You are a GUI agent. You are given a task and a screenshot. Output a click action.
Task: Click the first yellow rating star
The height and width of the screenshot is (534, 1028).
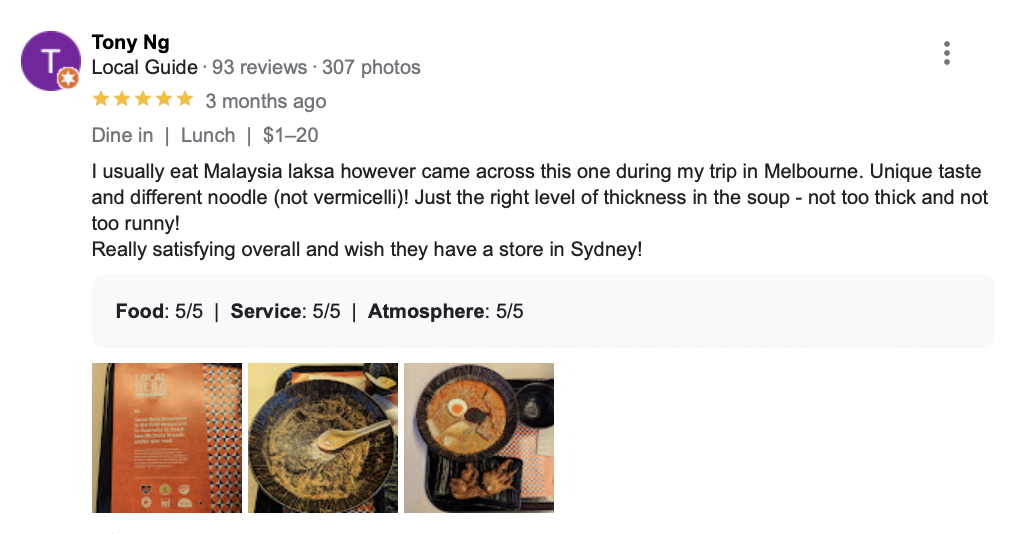point(100,100)
